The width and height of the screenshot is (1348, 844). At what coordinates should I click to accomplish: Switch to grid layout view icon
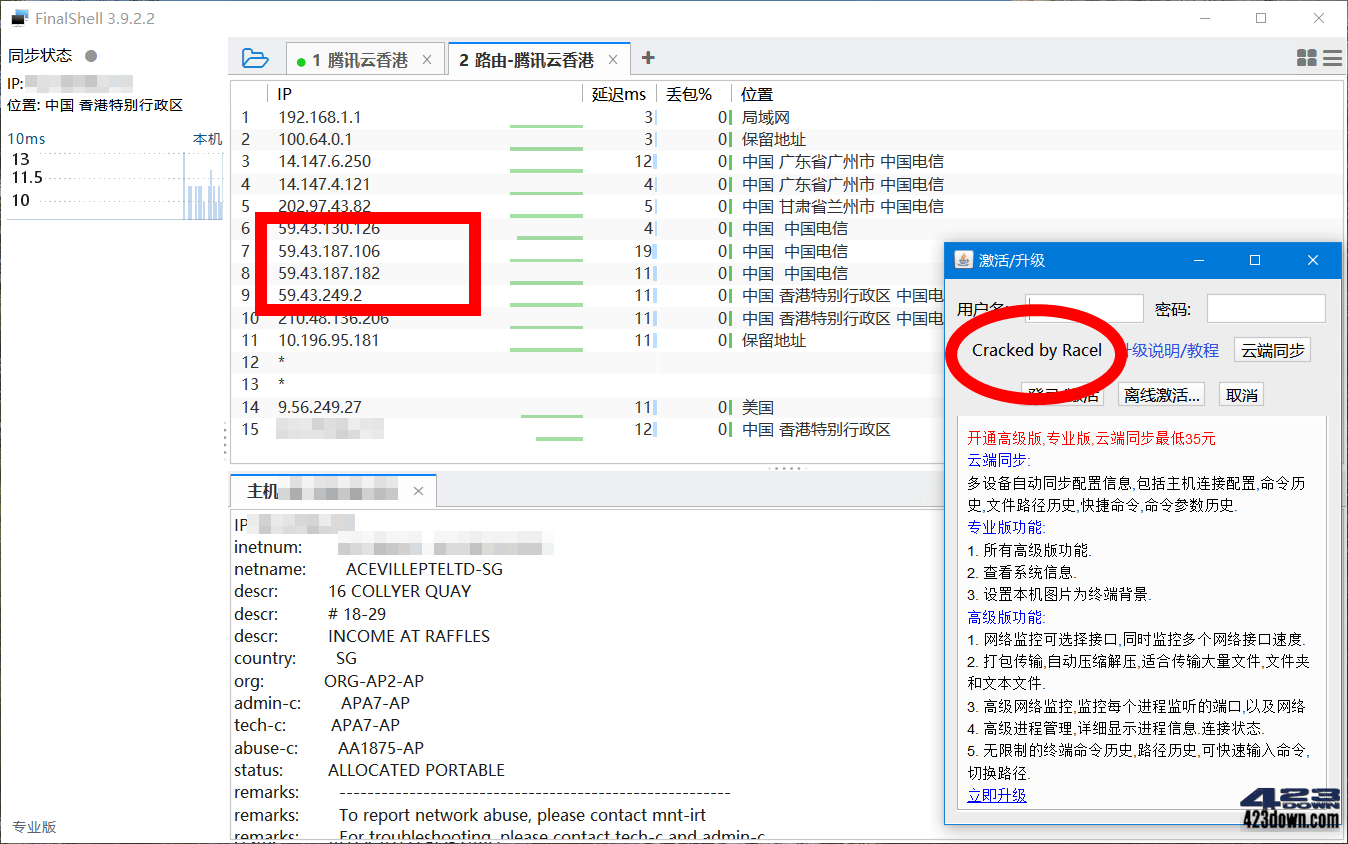1306,58
